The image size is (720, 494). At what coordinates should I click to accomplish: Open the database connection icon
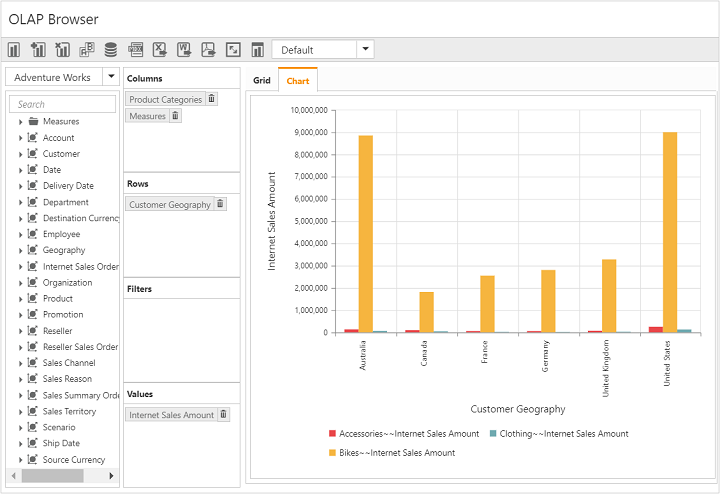(x=110, y=49)
